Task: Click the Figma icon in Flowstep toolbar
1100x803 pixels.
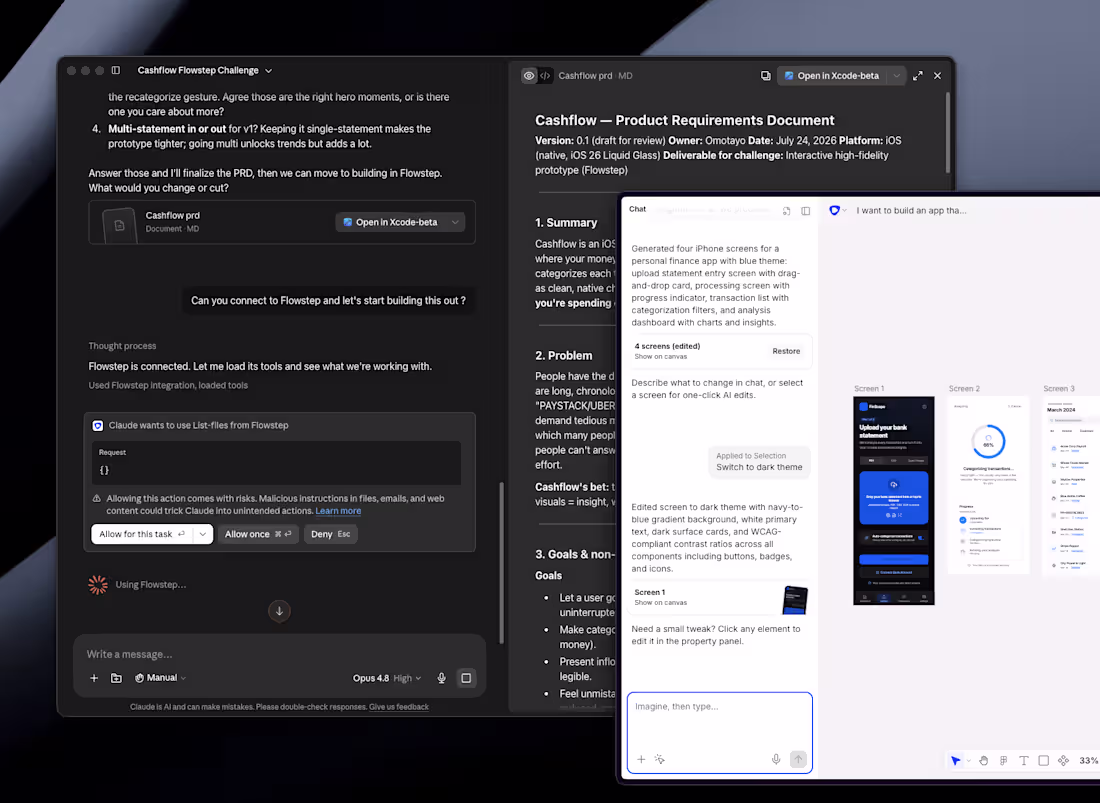Action: tap(1004, 761)
